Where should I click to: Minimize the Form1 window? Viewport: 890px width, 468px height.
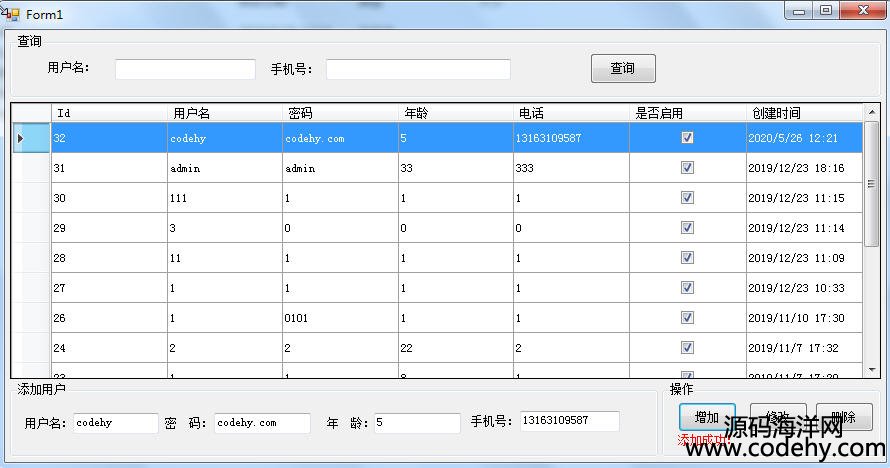pyautogui.click(x=799, y=11)
